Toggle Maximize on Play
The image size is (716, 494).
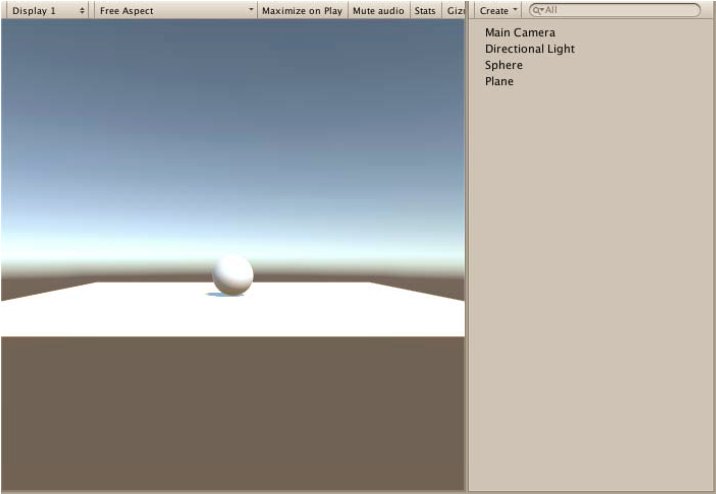302,11
